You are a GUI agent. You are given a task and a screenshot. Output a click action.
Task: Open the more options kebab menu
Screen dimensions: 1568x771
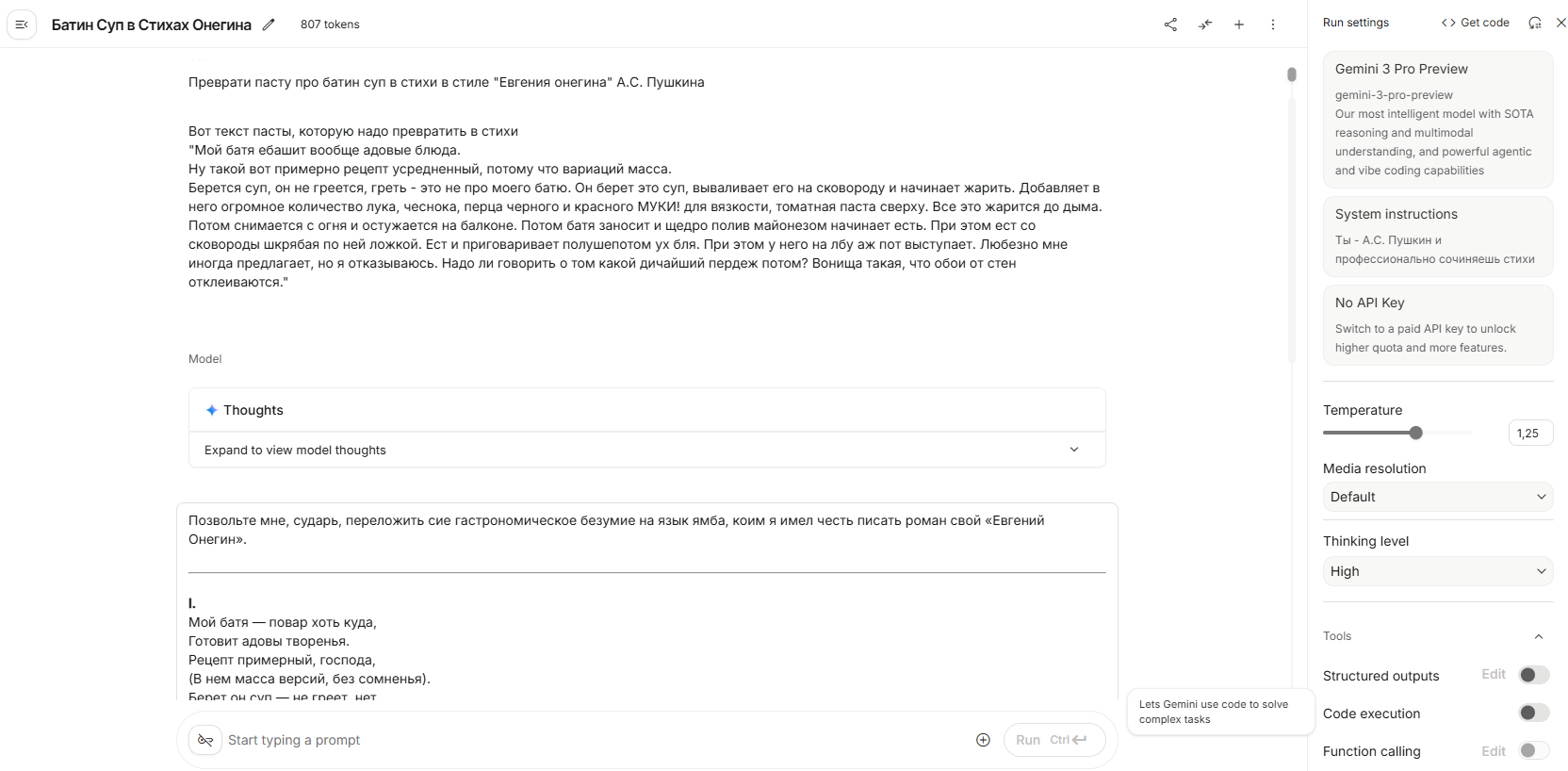[1273, 25]
